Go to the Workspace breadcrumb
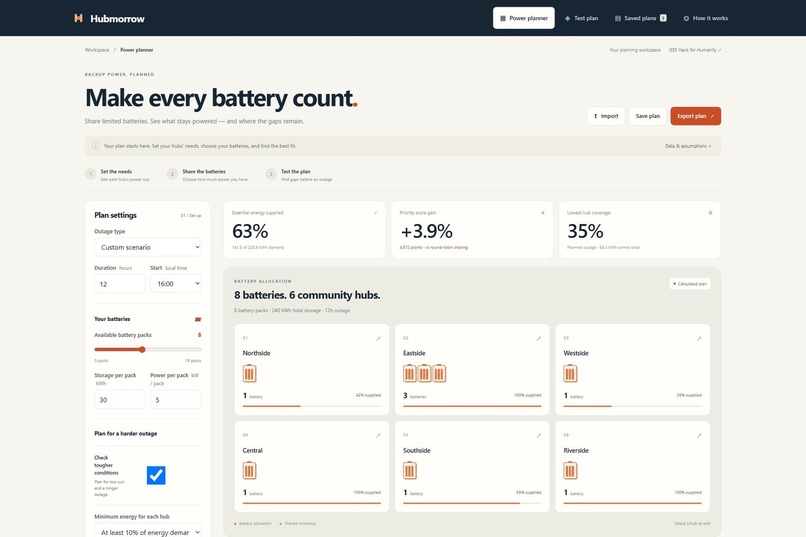806x537 pixels. [97, 50]
